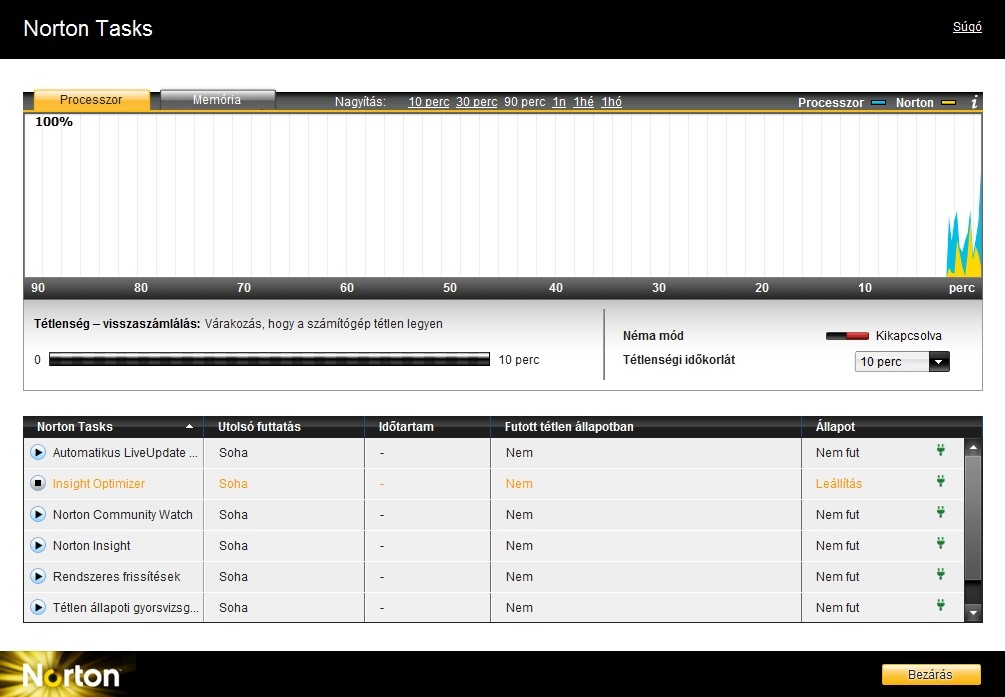The width and height of the screenshot is (1005, 697).
Task: Toggle Néma mód switch
Action: point(847,336)
